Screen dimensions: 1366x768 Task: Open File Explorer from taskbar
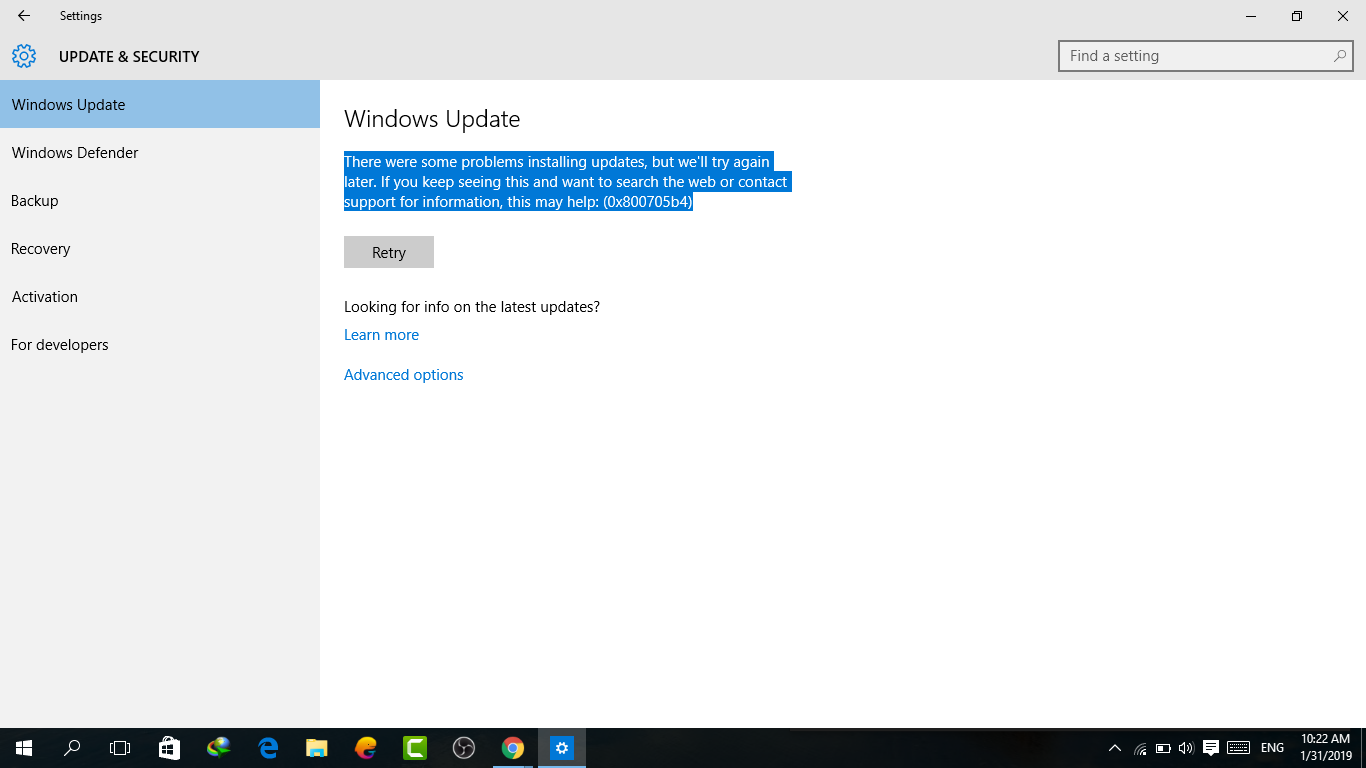coord(316,748)
